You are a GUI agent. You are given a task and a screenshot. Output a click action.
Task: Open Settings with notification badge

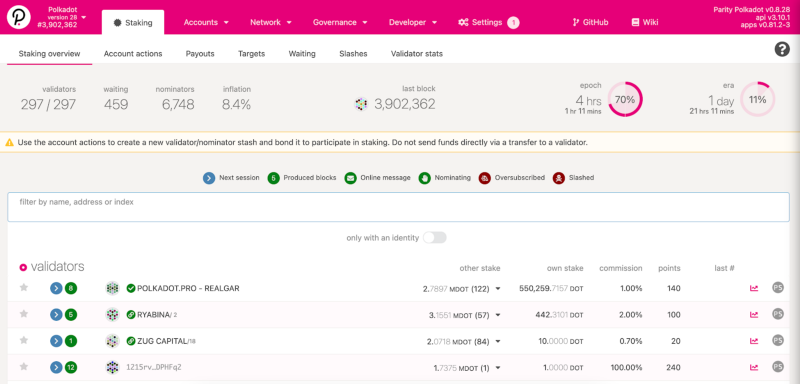(488, 22)
